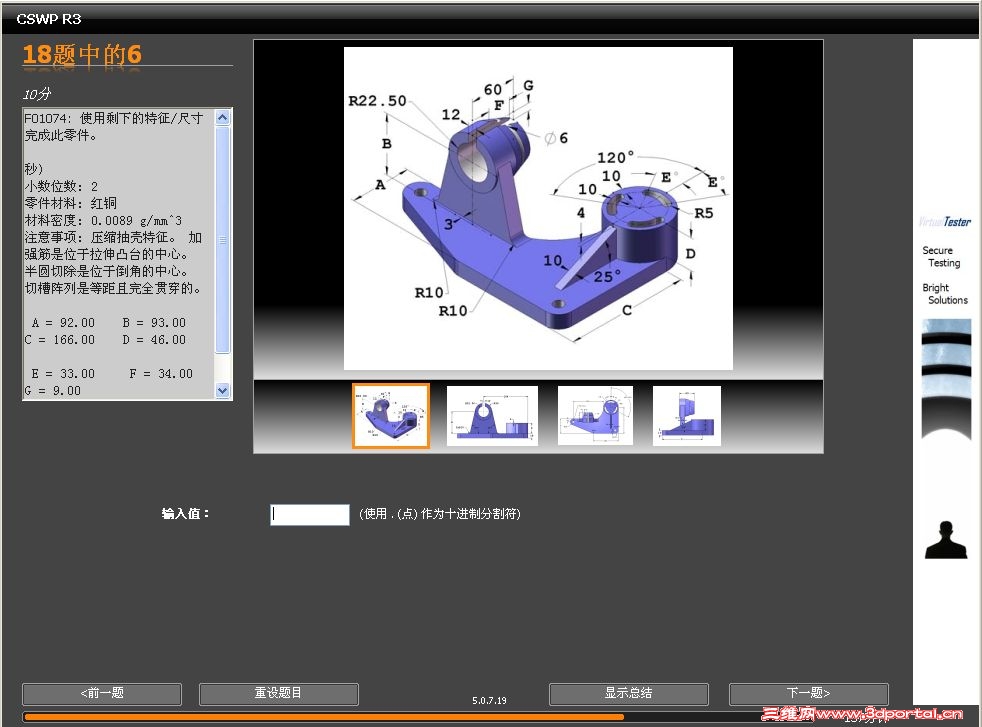Click the scroll up arrow in question text
This screenshot has height=727, width=982.
click(x=223, y=118)
